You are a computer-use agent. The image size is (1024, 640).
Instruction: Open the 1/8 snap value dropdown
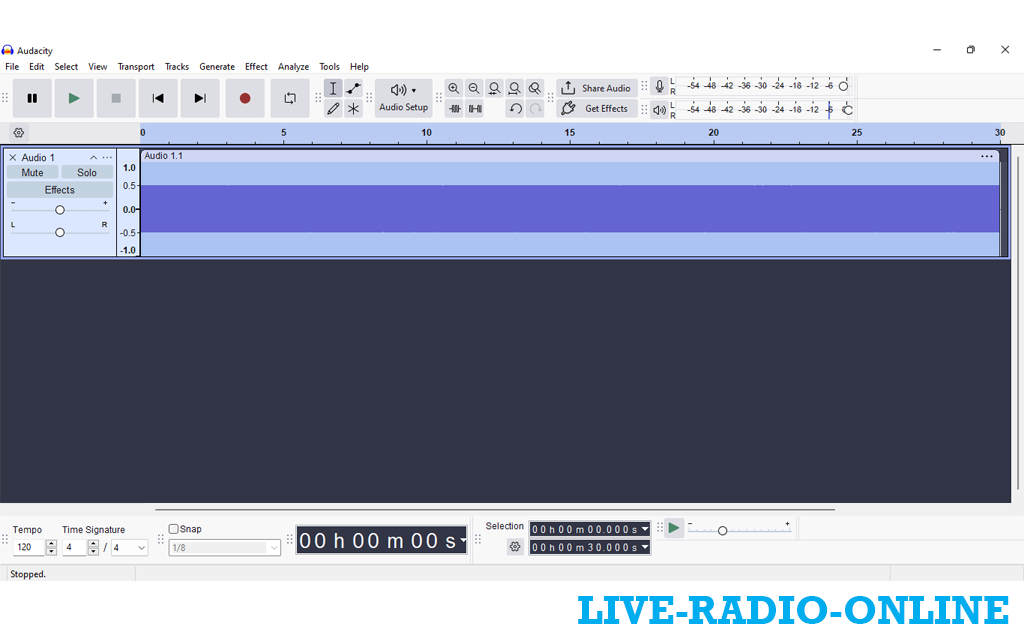pos(225,547)
